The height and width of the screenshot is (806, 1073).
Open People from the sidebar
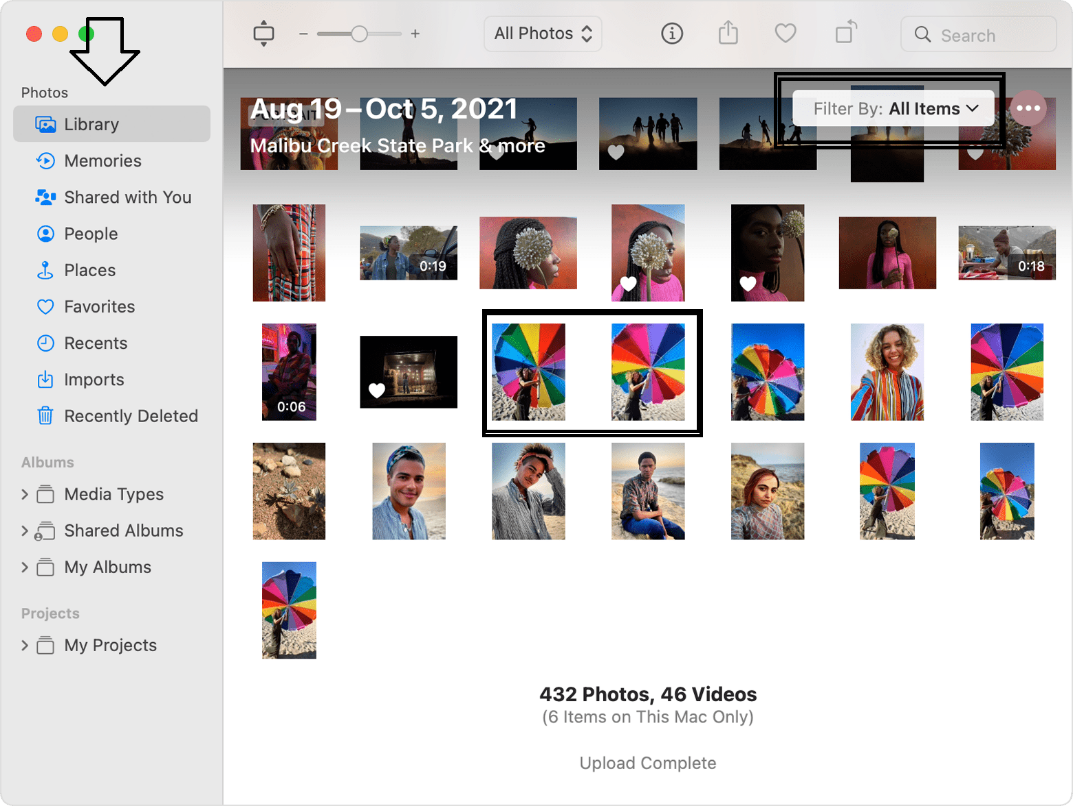pos(90,234)
